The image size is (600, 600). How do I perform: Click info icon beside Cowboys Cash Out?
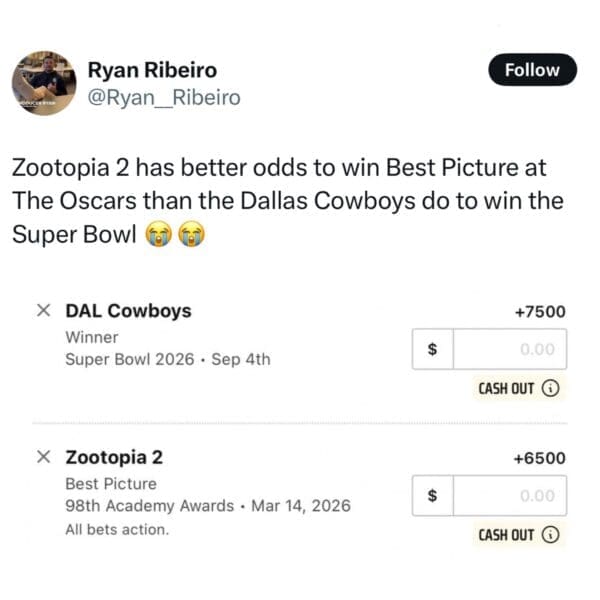[x=549, y=388]
